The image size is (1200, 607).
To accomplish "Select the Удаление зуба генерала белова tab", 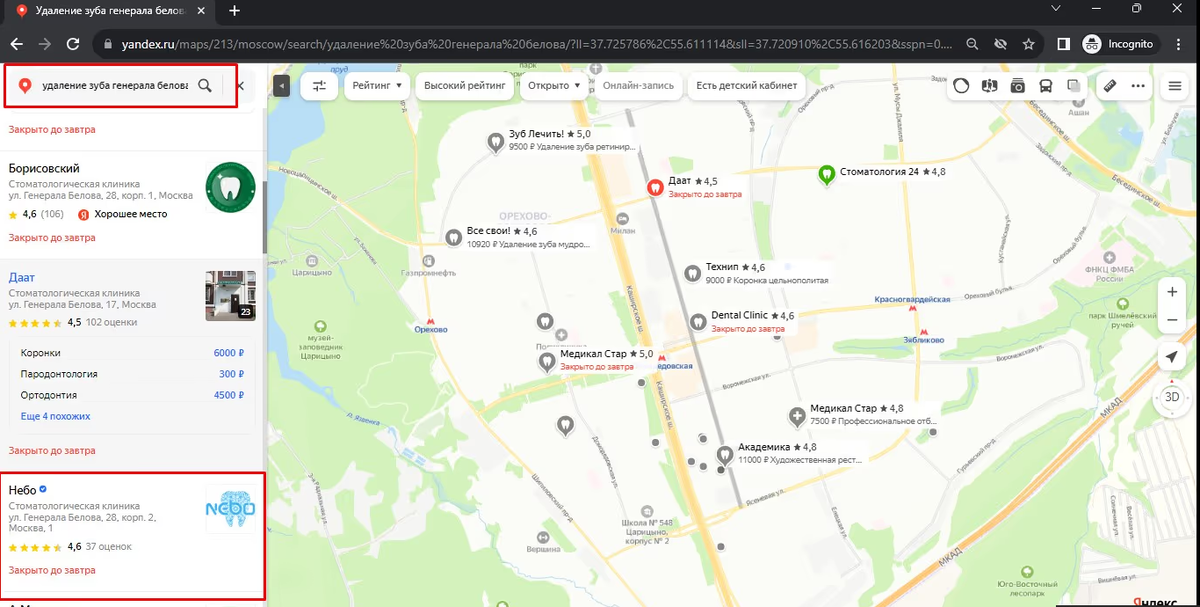I will [x=107, y=11].
